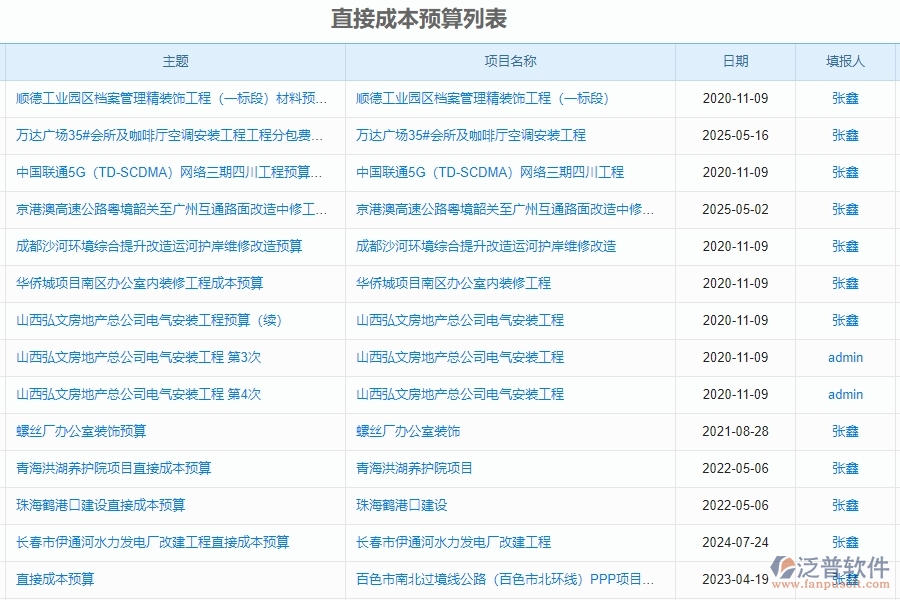Open 青海洪湖养护院项目直接成本预算 link
The height and width of the screenshot is (600, 900).
coord(118,468)
